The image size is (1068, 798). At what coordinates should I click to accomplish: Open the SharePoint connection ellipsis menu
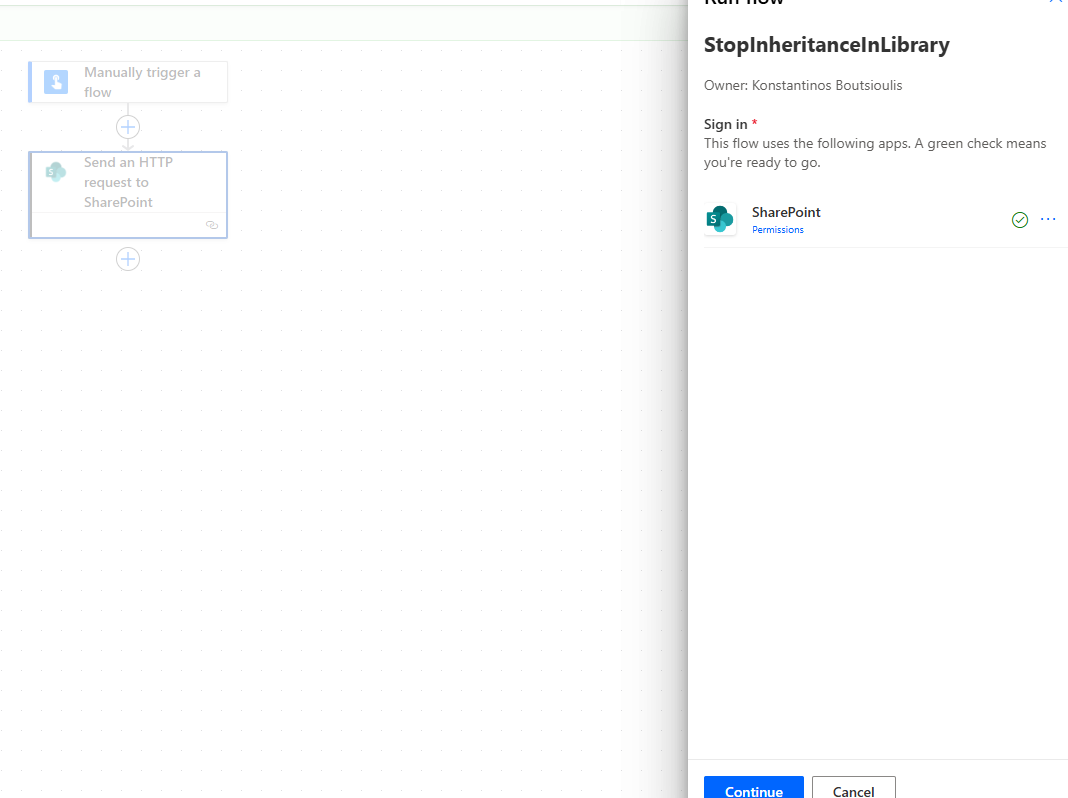coord(1048,220)
